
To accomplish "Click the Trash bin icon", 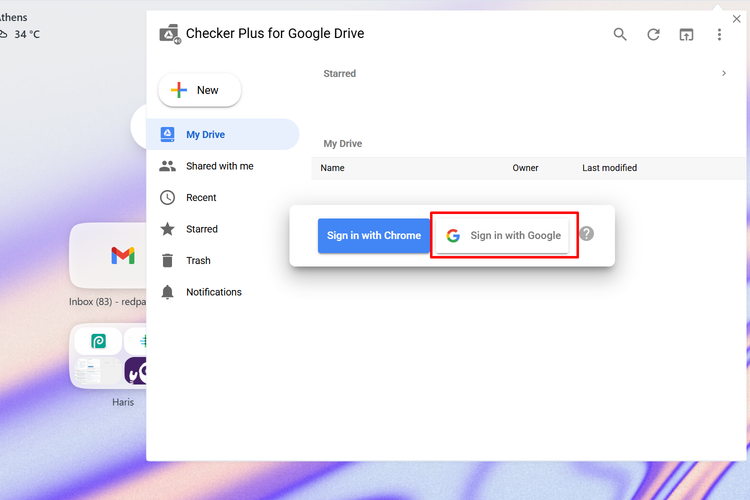I will tap(167, 260).
